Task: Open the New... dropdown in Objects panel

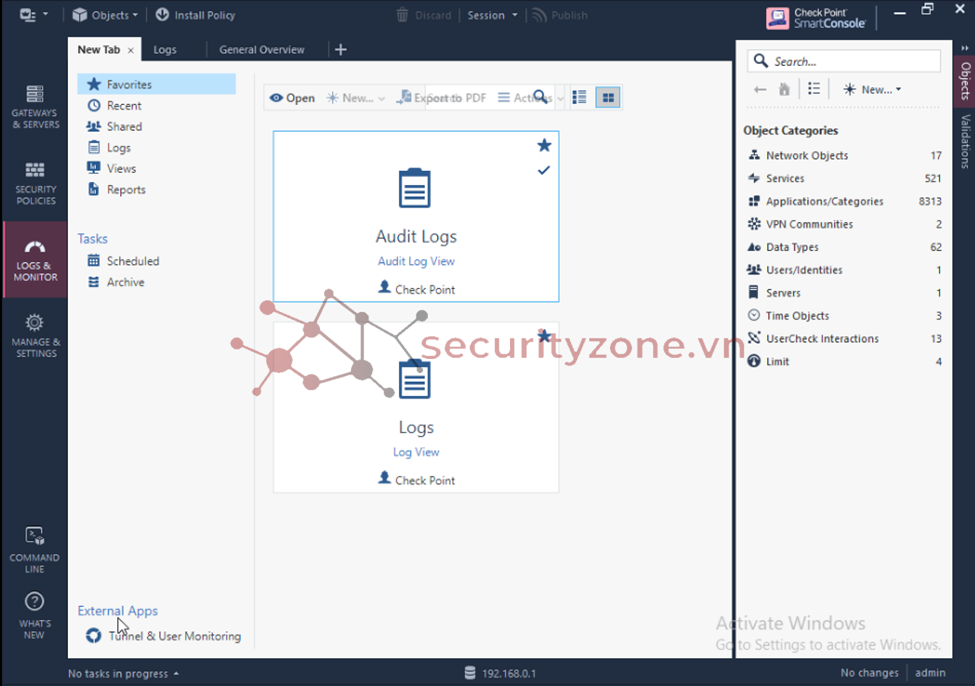Action: click(872, 90)
